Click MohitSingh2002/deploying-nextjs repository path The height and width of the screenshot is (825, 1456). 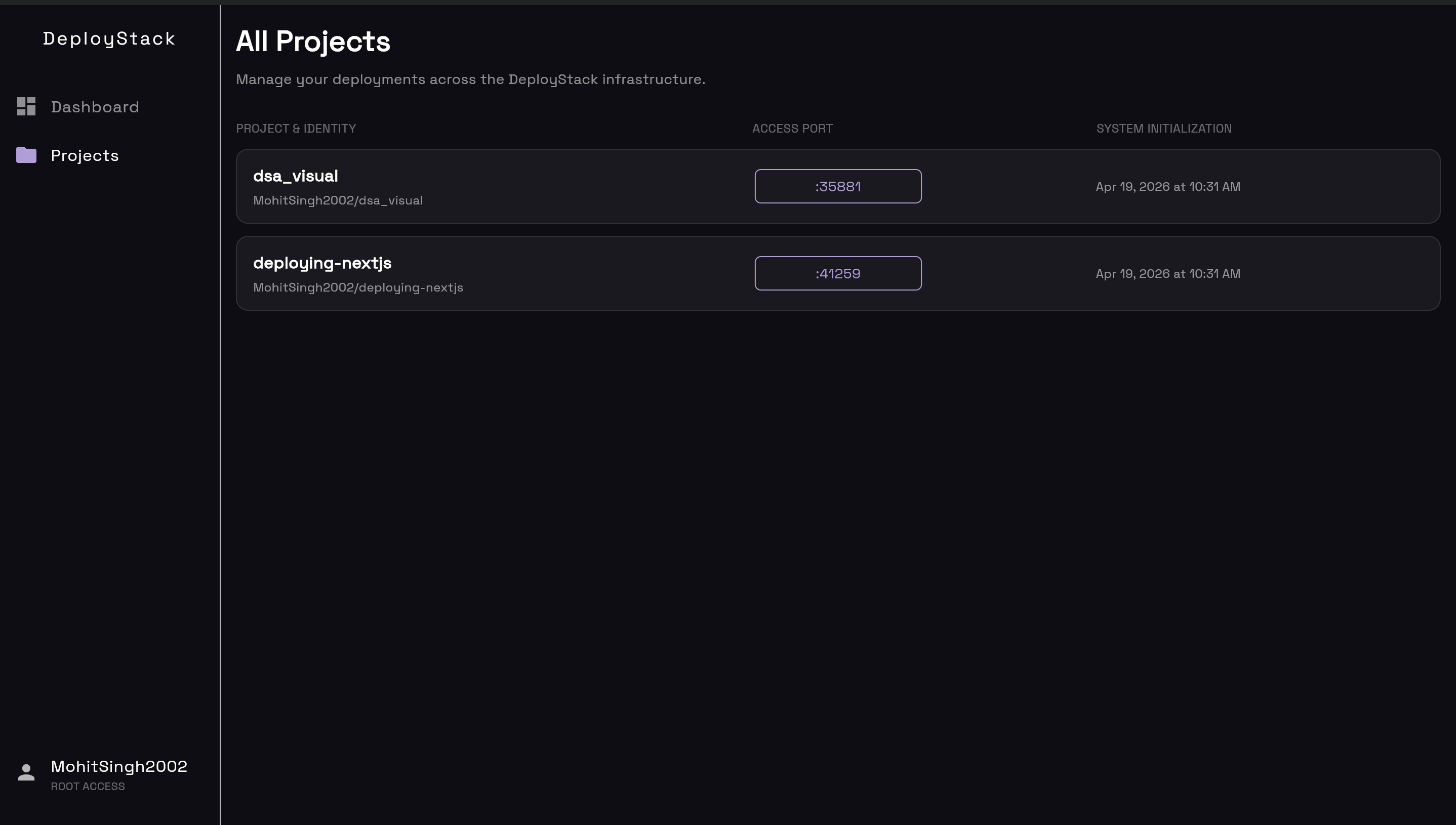pos(358,287)
